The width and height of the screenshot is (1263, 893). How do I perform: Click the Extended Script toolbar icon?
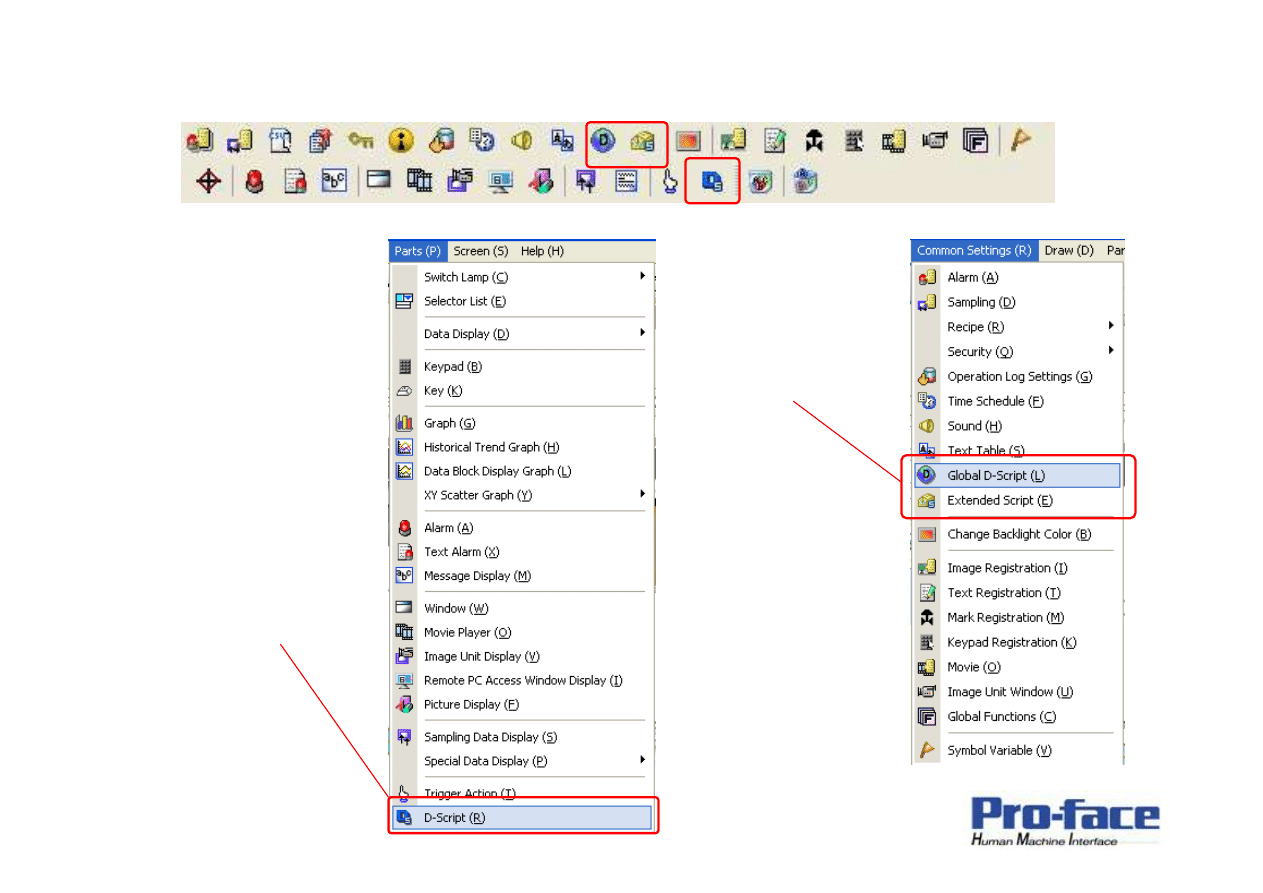642,141
